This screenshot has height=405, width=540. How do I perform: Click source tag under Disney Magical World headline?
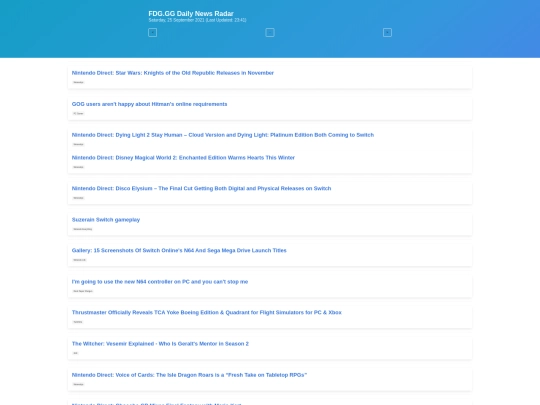coord(79,167)
